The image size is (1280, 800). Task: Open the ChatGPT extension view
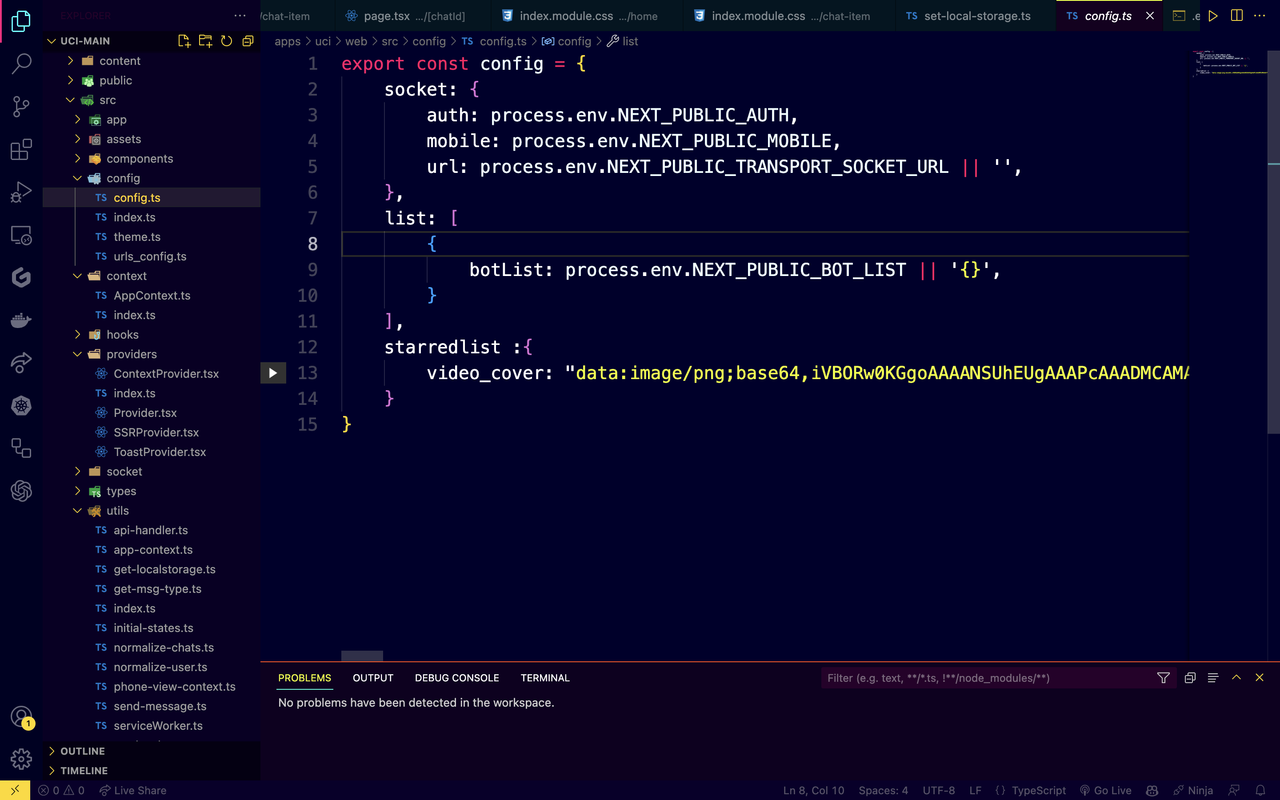click(x=21, y=490)
